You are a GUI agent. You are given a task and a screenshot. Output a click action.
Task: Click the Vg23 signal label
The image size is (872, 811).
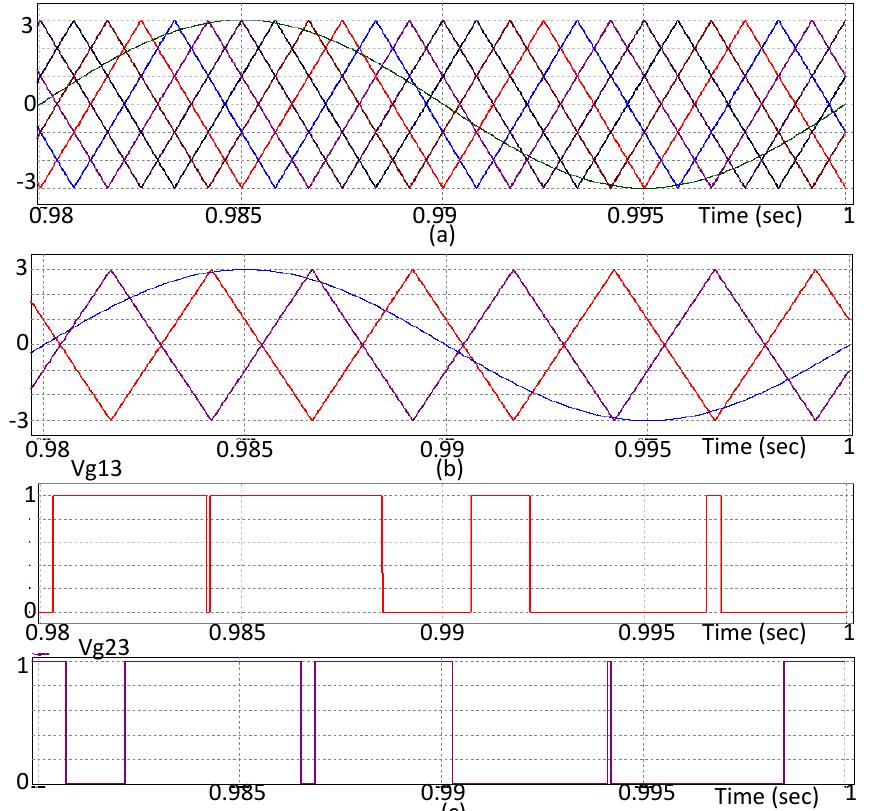(x=103, y=648)
